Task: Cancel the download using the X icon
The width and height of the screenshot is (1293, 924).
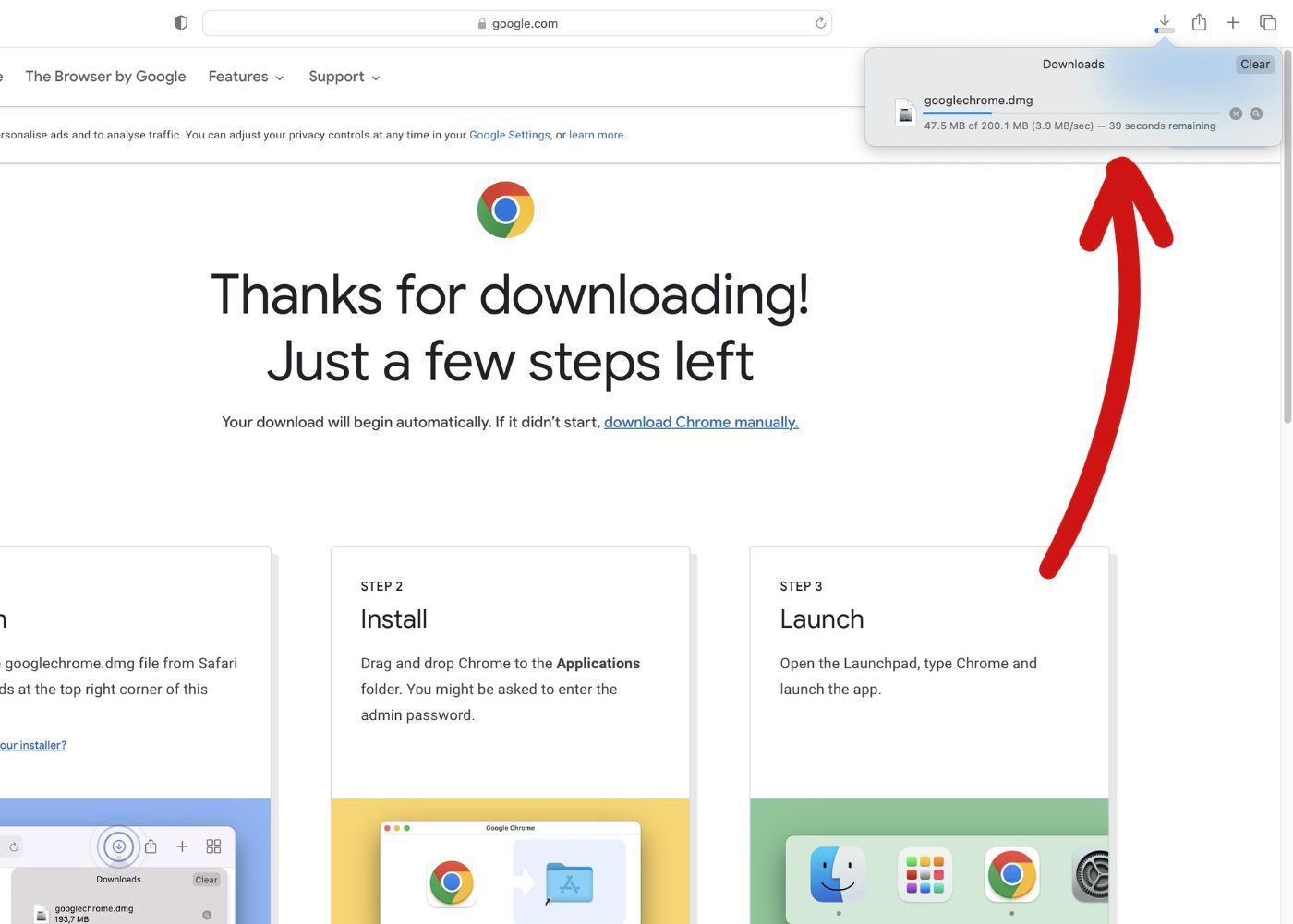Action: pyautogui.click(x=1236, y=114)
